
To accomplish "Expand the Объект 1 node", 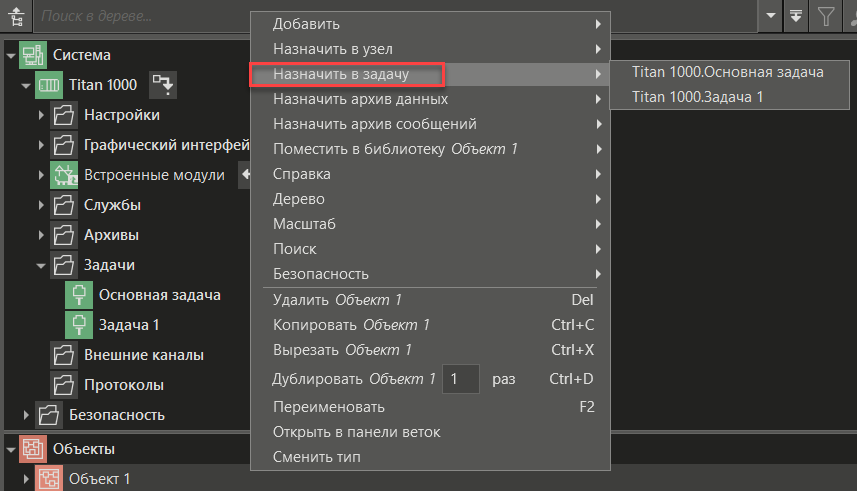I will pyautogui.click(x=26, y=479).
